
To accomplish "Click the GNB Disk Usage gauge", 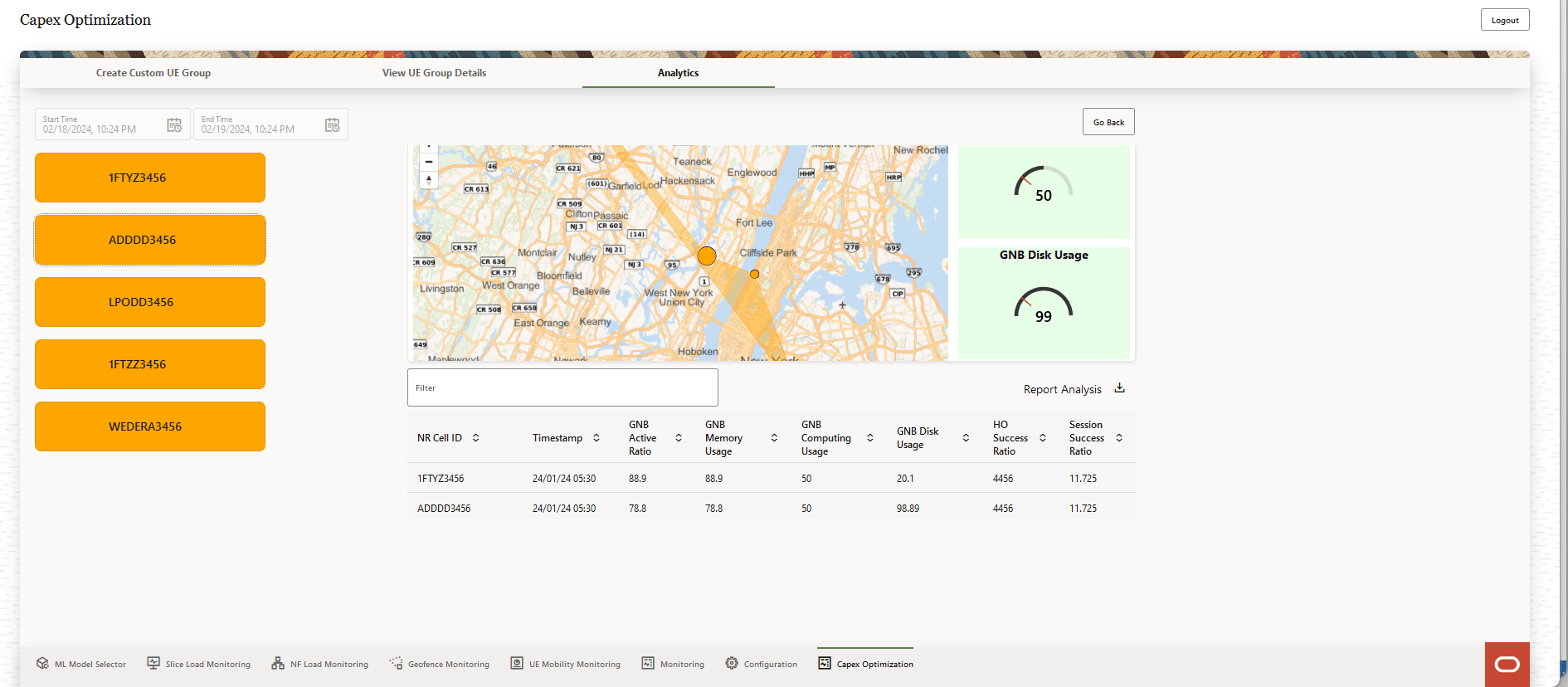I will [1044, 305].
